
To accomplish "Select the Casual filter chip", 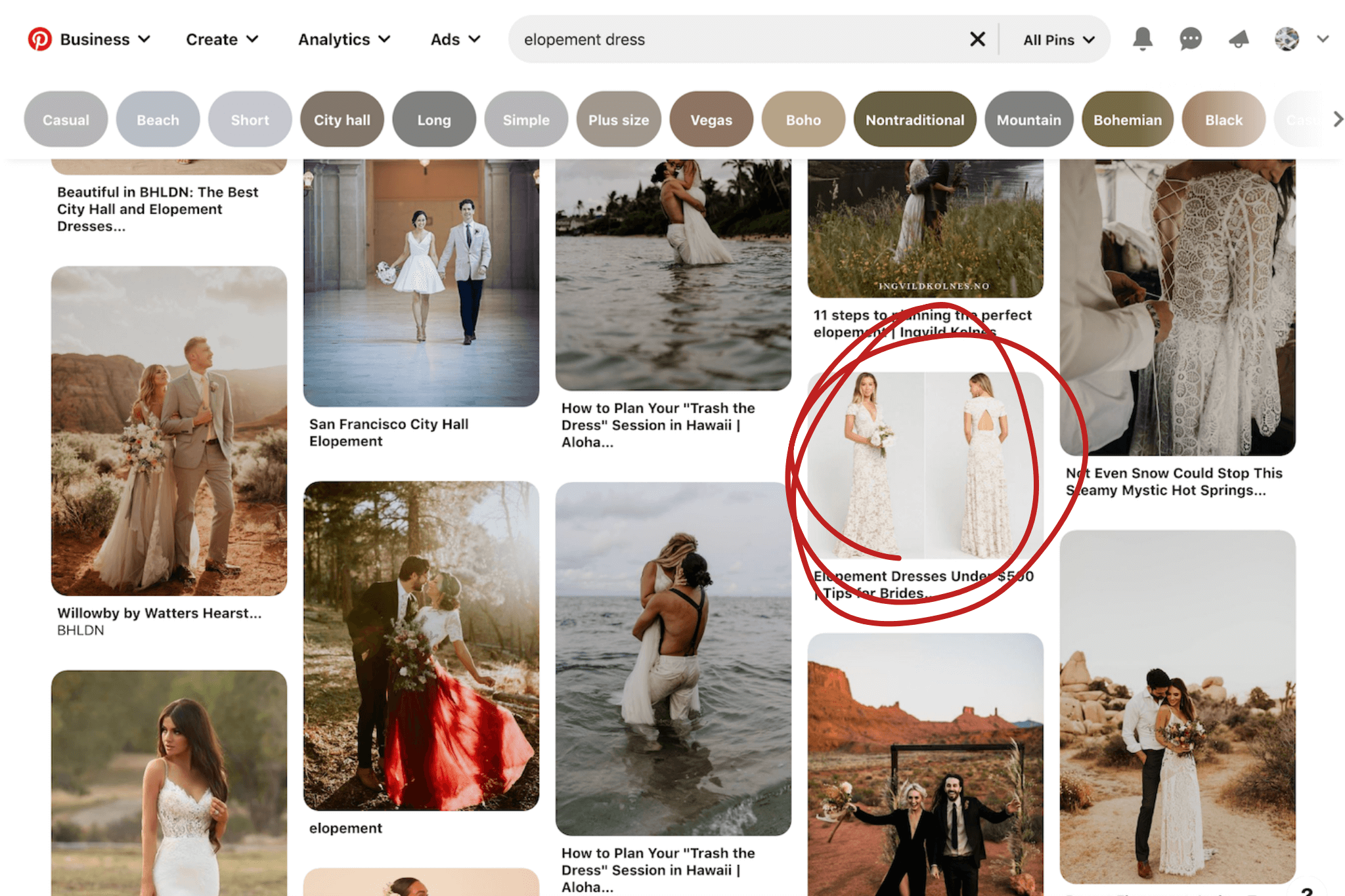I will pyautogui.click(x=66, y=119).
